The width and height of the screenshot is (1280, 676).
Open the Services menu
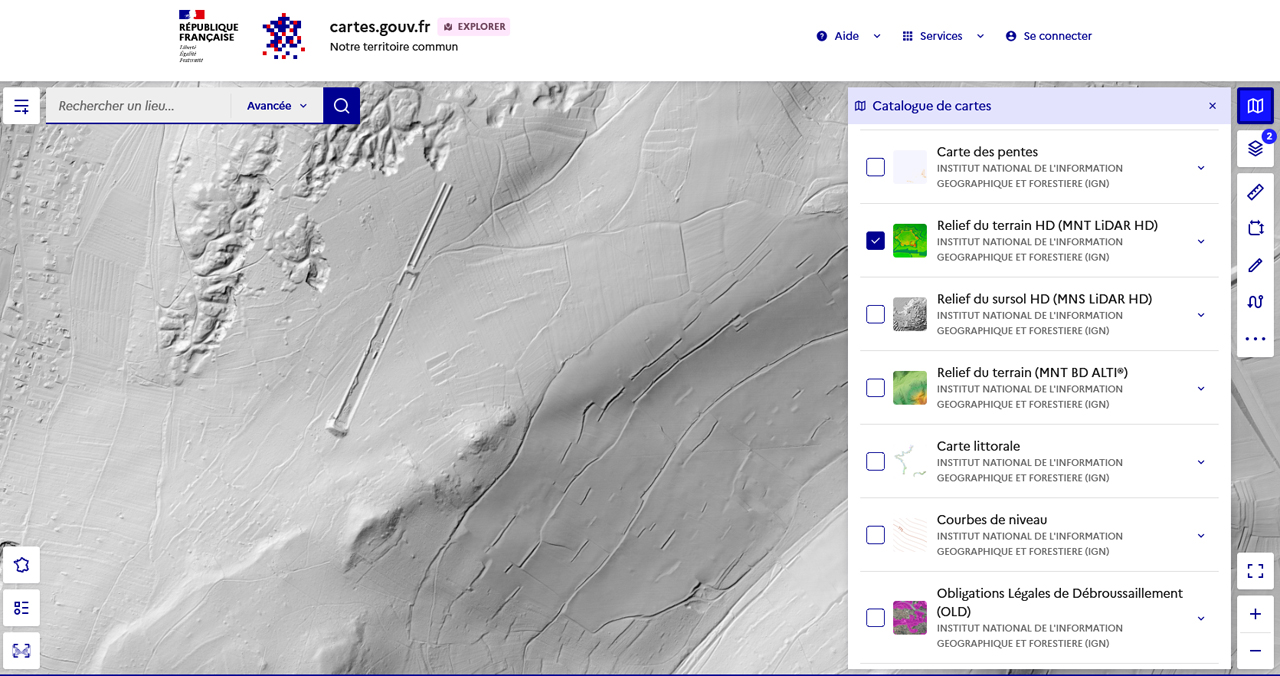coord(942,36)
